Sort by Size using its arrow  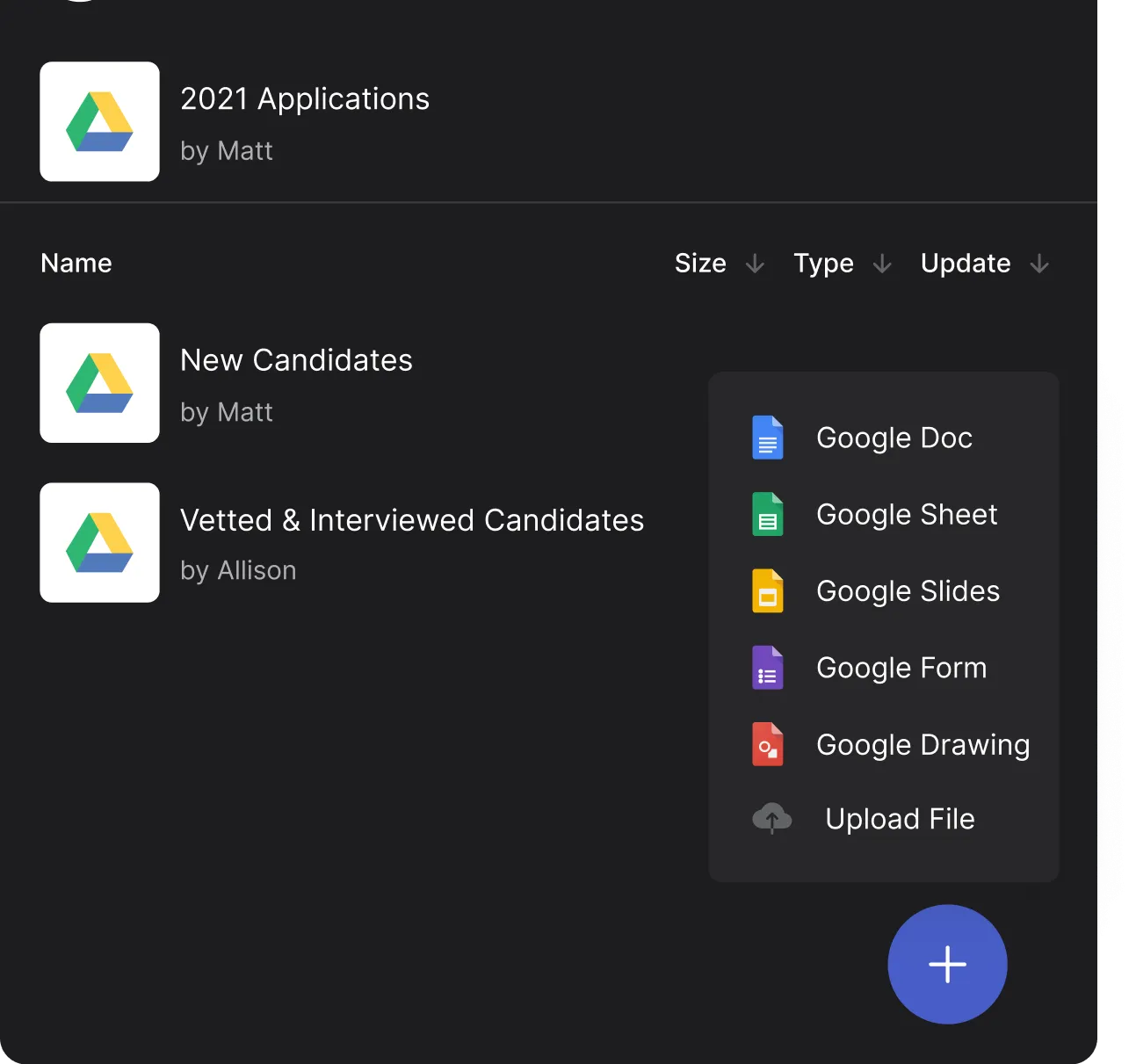tap(755, 264)
